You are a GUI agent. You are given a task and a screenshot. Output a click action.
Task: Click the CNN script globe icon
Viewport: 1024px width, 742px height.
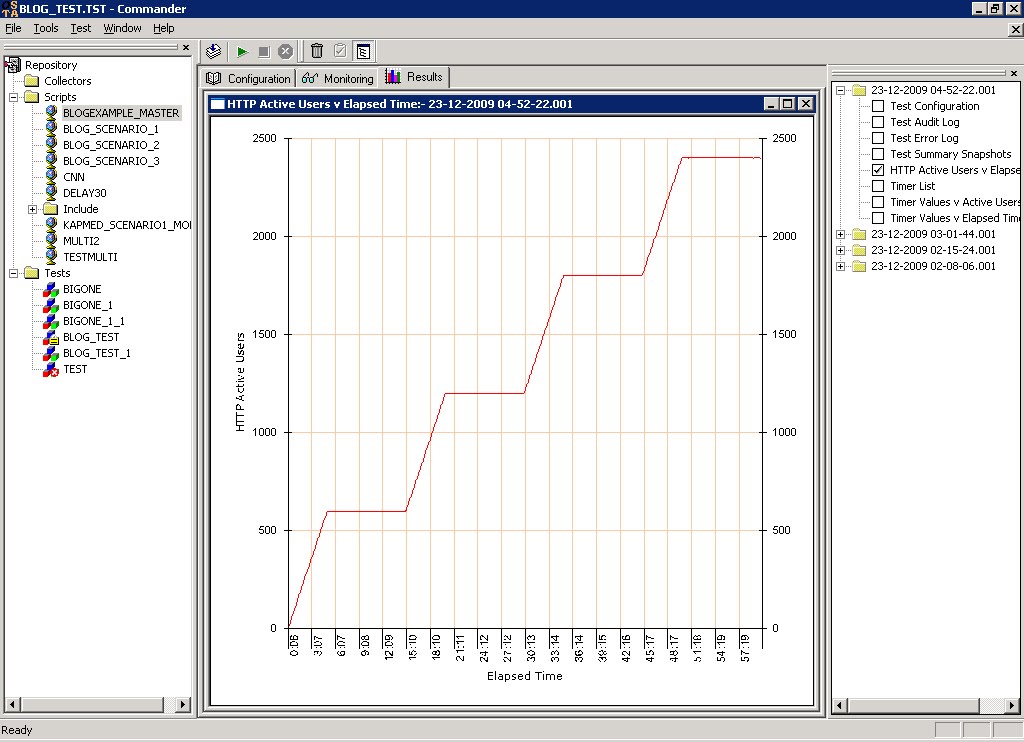click(x=51, y=176)
